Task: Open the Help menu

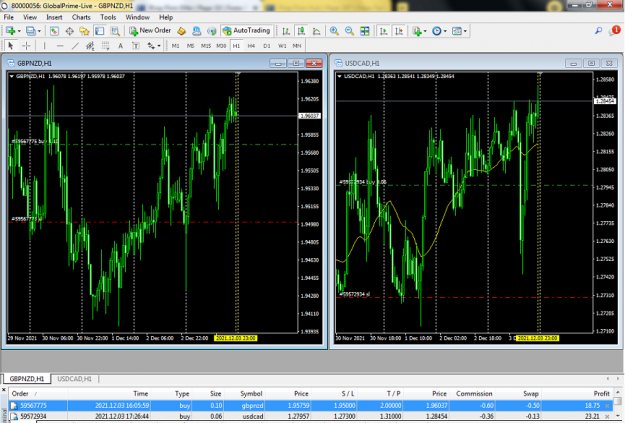Action: tap(166, 17)
